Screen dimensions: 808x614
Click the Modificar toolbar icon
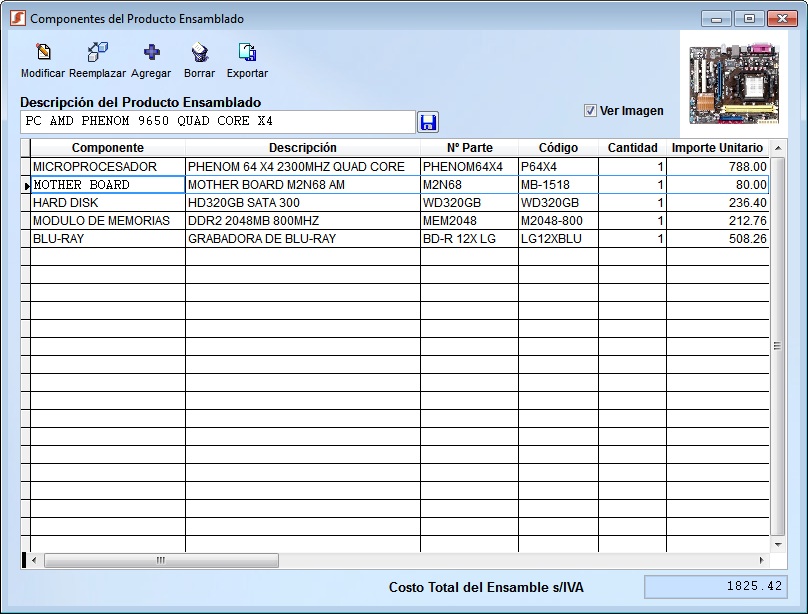click(x=43, y=53)
